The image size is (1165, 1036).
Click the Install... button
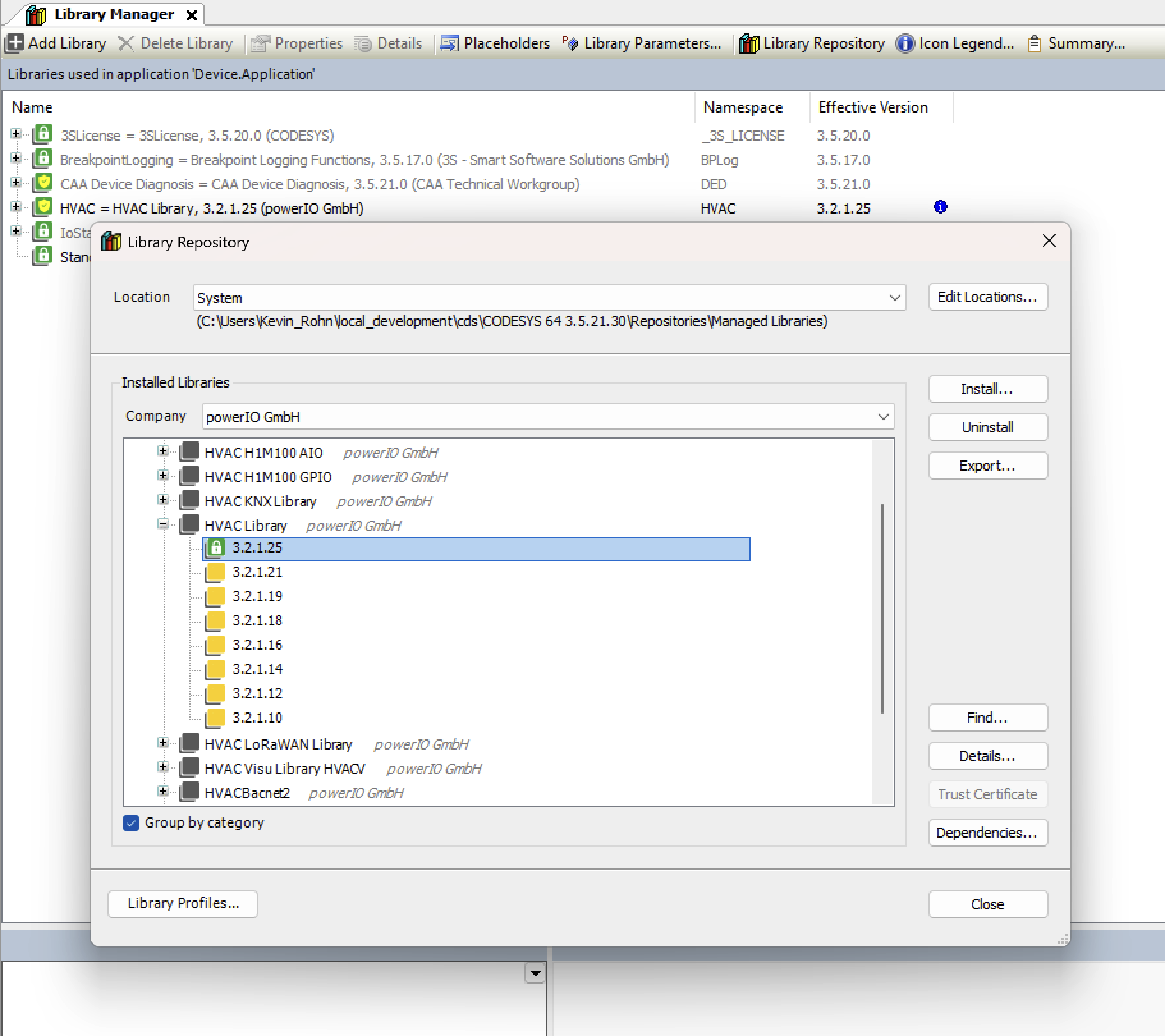[x=987, y=389]
